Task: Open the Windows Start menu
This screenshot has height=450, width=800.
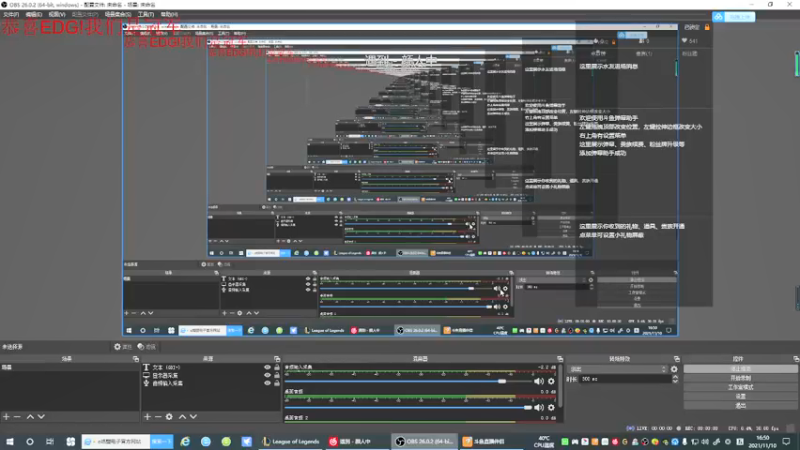Action: point(10,441)
